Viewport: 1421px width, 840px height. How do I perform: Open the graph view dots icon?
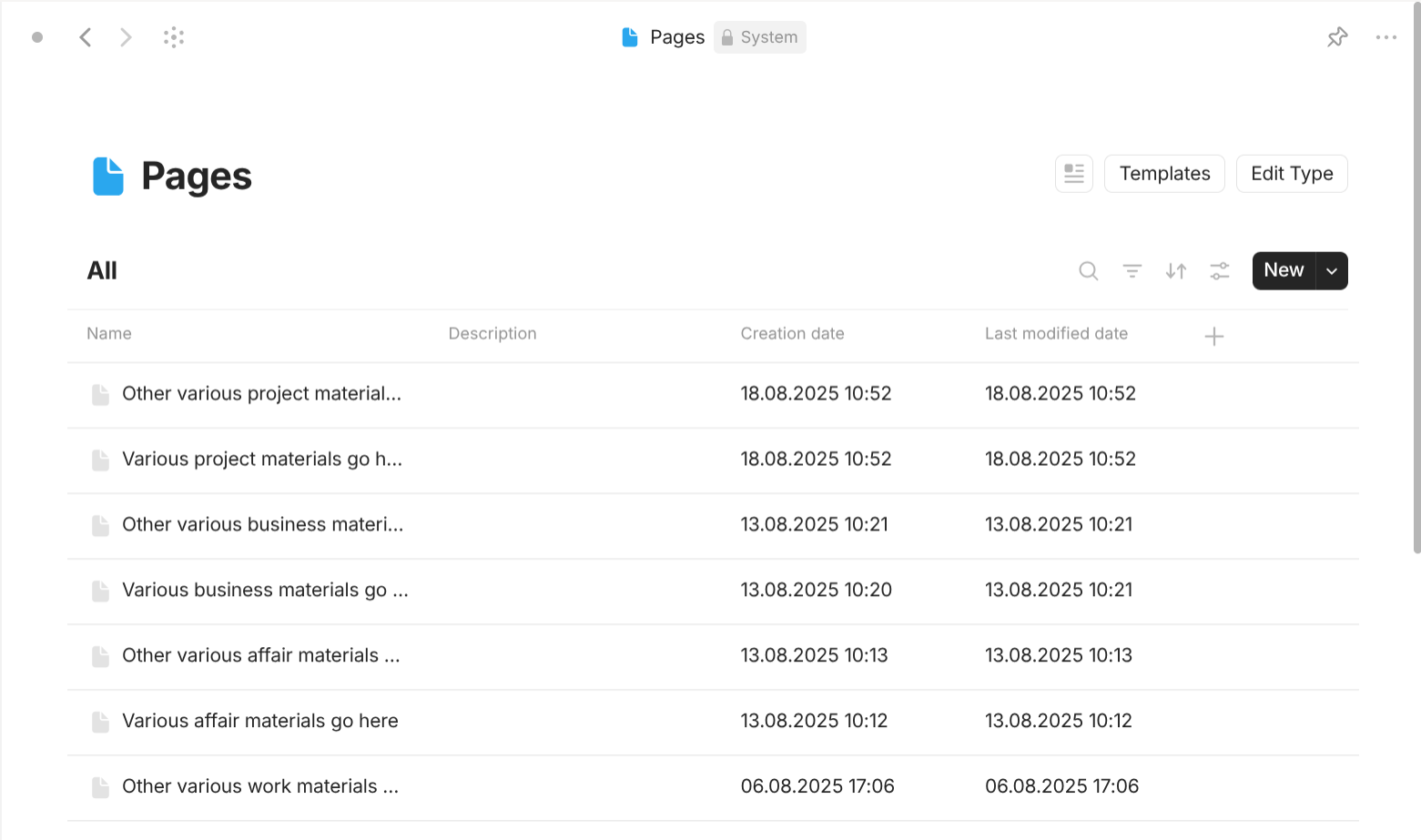[174, 37]
